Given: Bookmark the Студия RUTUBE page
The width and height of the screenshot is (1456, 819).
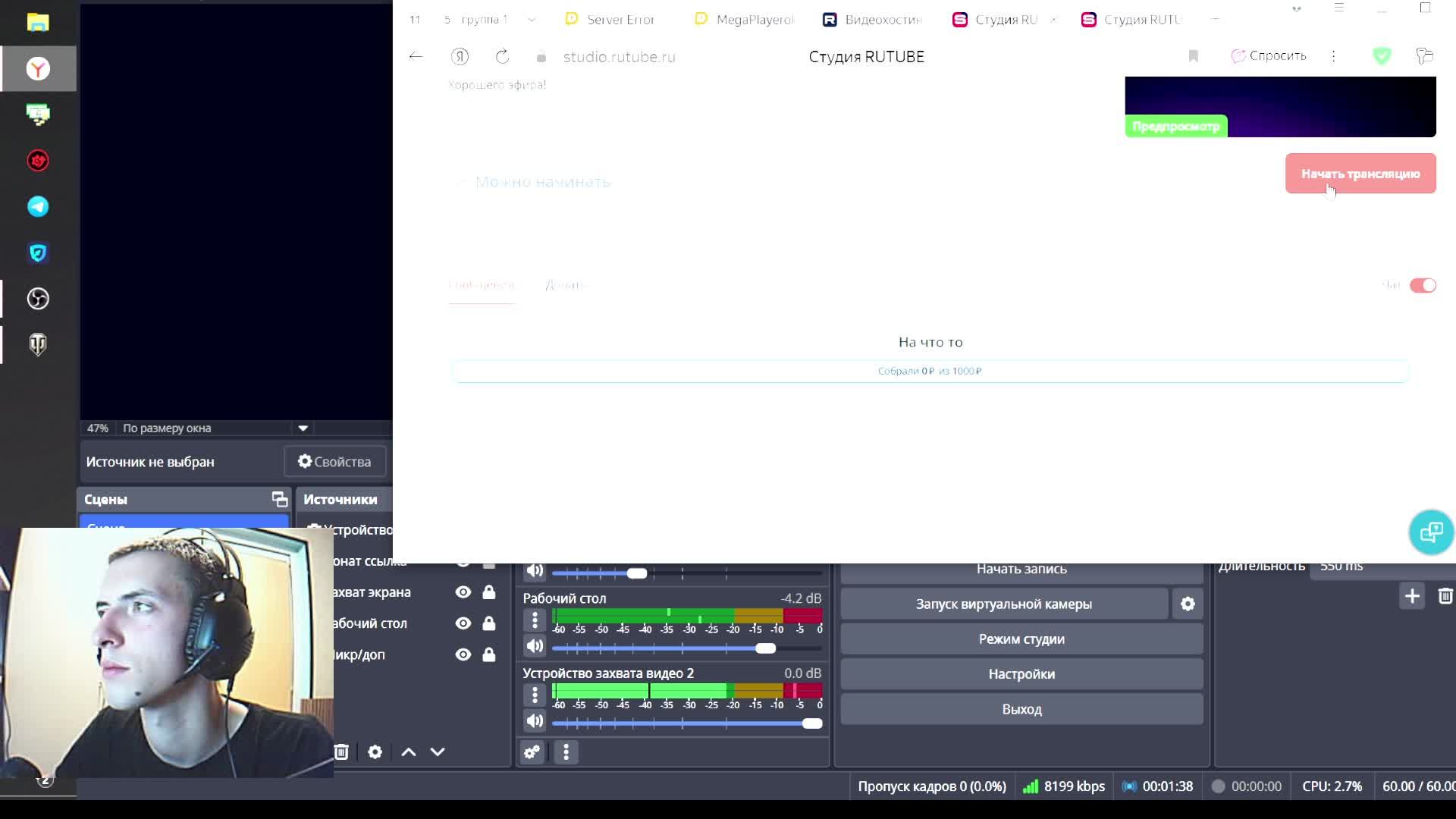Looking at the screenshot, I should (x=1193, y=56).
